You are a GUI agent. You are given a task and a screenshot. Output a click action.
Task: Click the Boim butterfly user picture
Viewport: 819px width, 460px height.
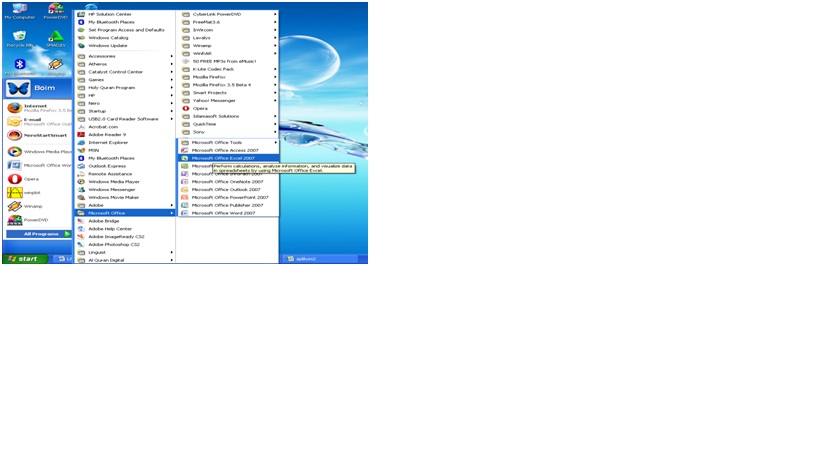click(18, 88)
